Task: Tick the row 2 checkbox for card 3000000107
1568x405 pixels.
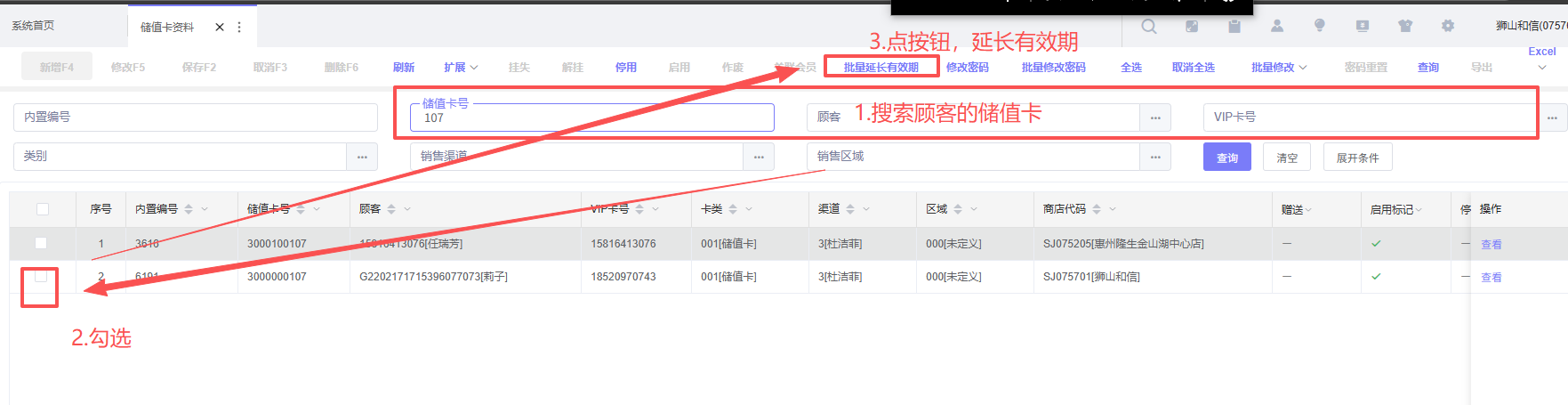Action: tap(41, 277)
